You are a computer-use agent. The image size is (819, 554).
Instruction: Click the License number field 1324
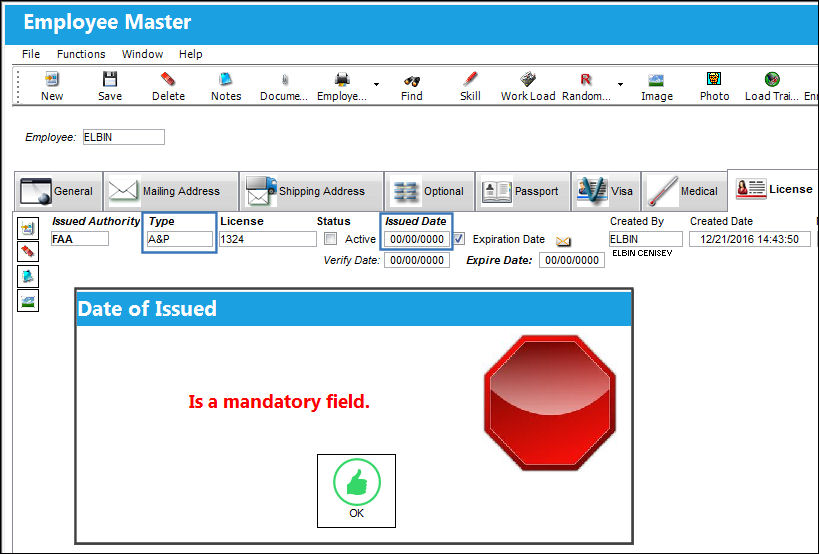(x=267, y=239)
